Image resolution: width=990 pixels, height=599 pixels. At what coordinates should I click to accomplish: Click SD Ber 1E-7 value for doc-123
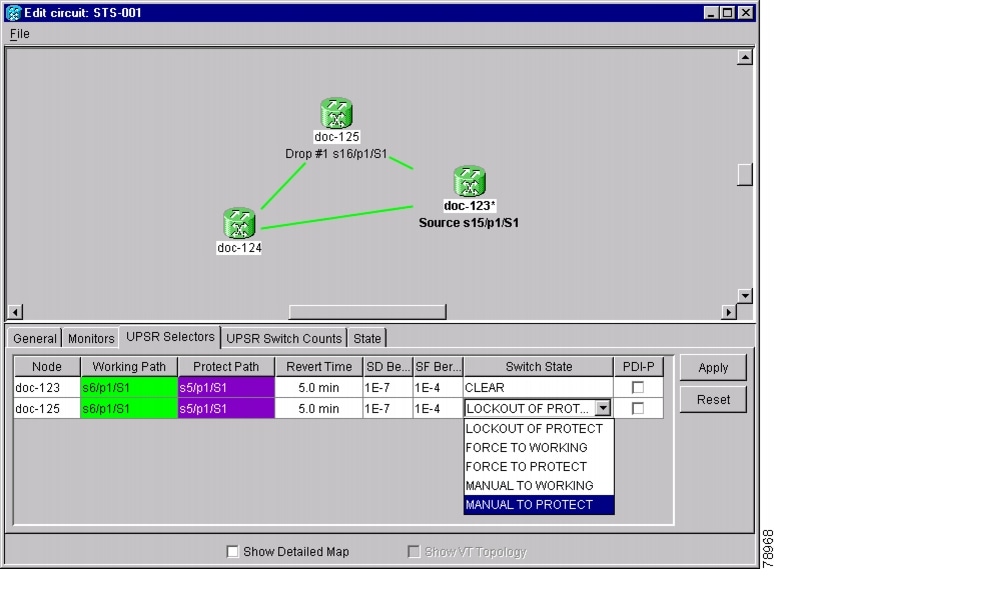pyautogui.click(x=388, y=388)
